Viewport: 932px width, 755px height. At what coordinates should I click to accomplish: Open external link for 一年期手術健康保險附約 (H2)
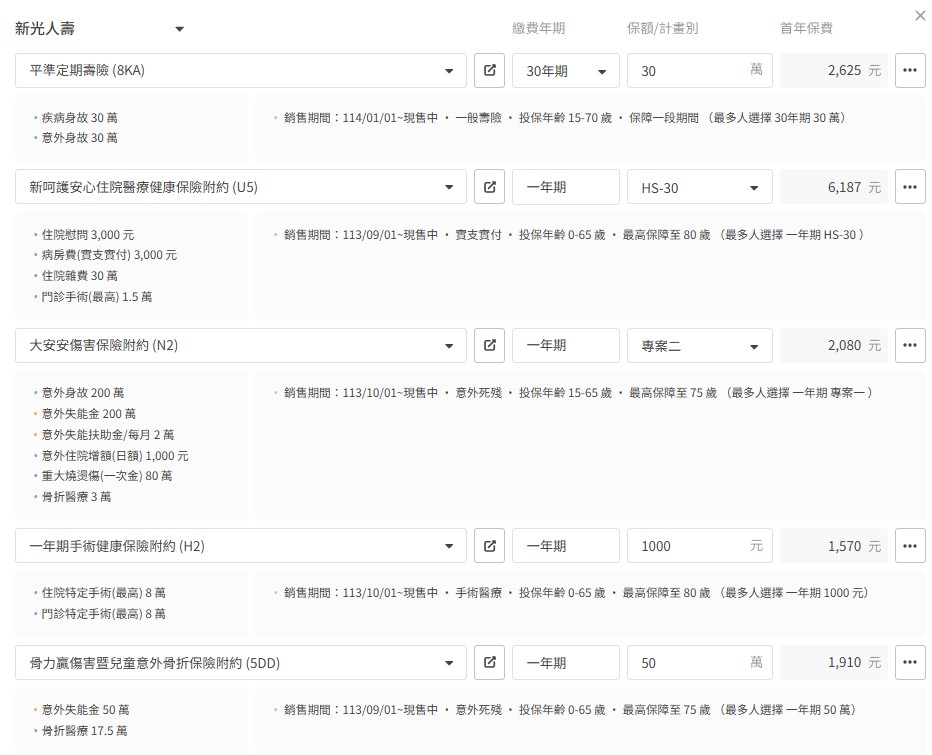pos(489,546)
